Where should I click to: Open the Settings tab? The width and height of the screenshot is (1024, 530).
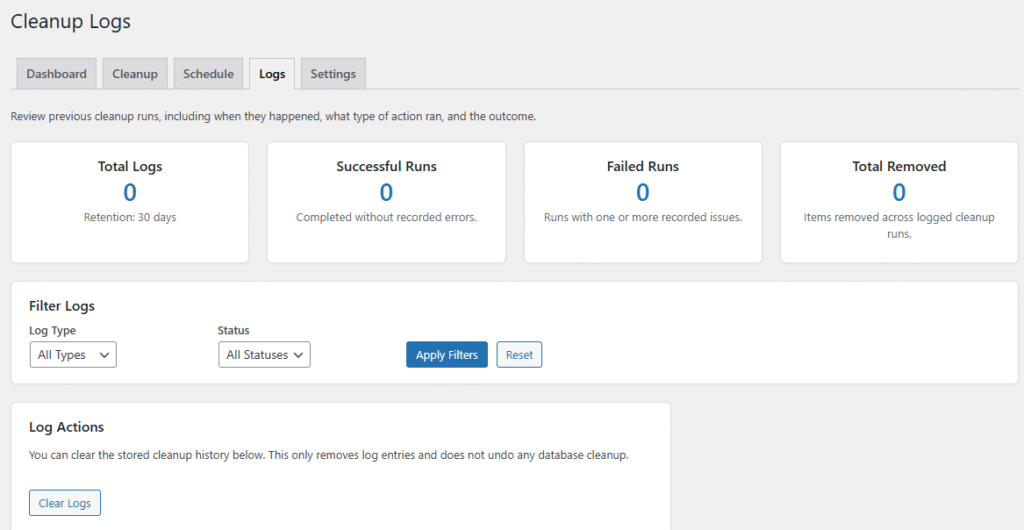[333, 74]
